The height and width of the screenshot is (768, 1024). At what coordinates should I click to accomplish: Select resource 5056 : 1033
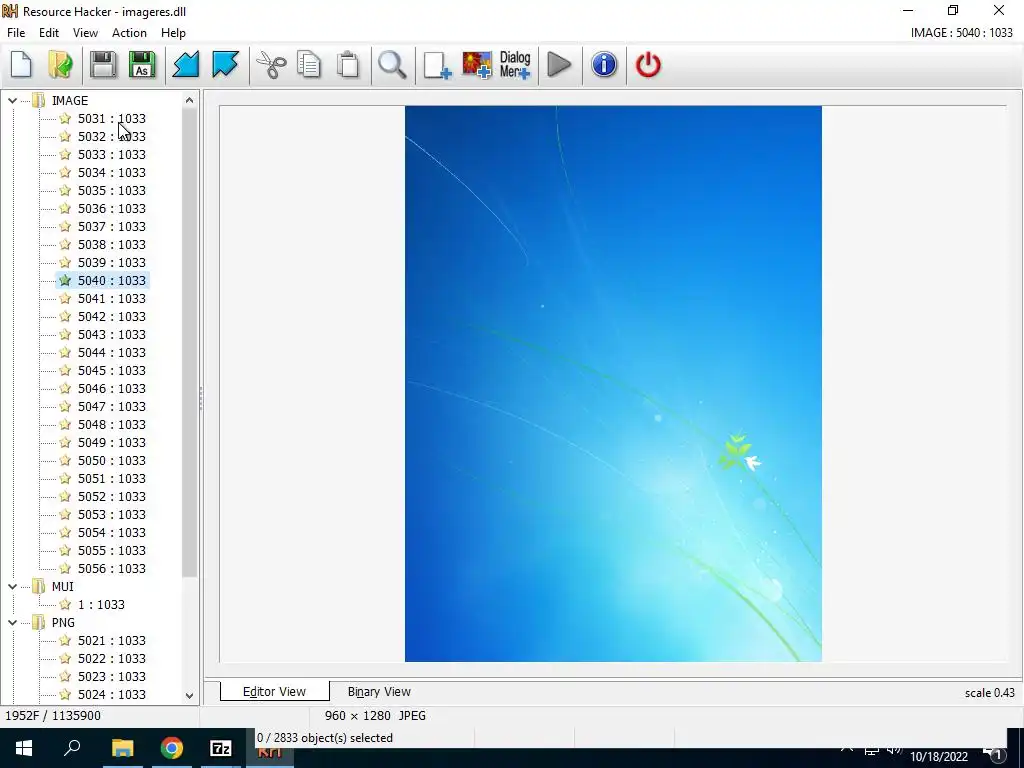tap(112, 569)
